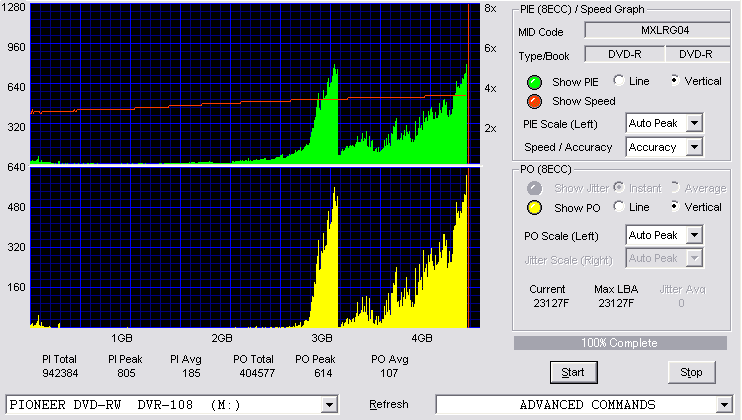Click the PI Avg value 185
This screenshot has width=742, height=420.
click(191, 373)
